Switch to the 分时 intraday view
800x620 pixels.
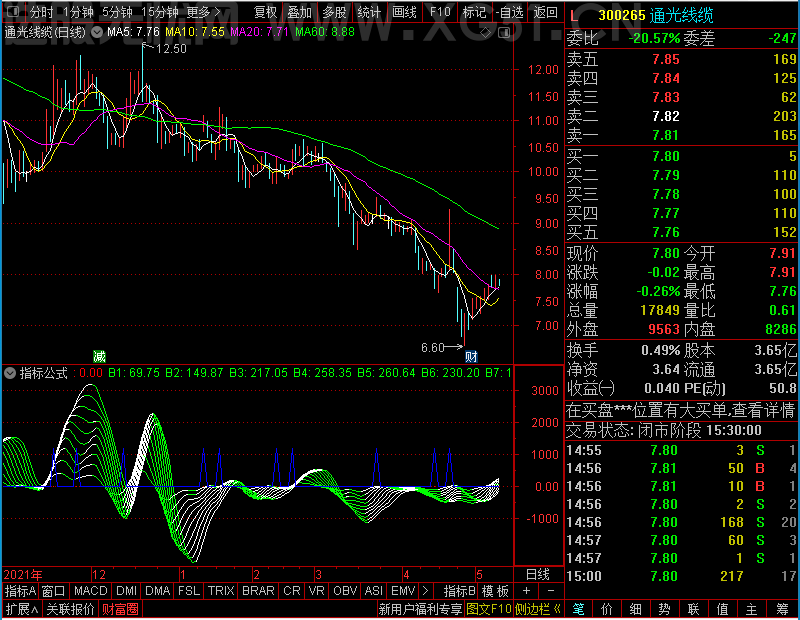click(41, 12)
